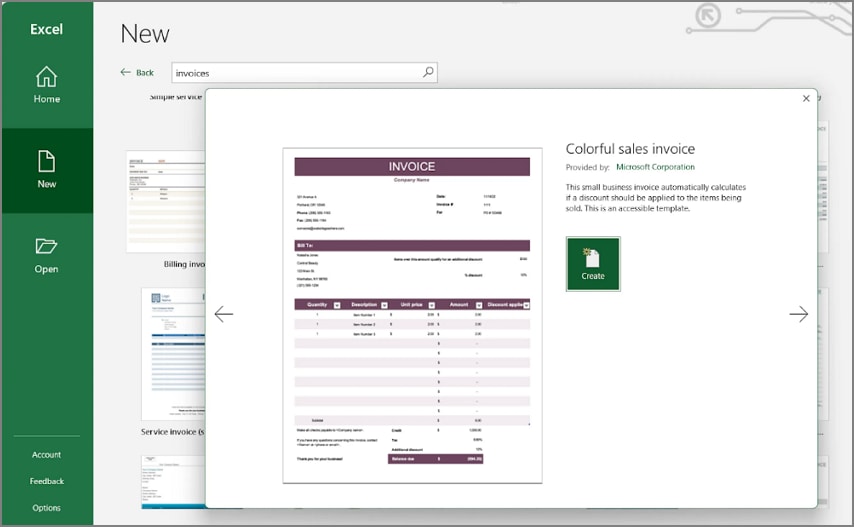The image size is (854, 527).
Task: Go to the Open page in the sidebar
Action: [46, 255]
